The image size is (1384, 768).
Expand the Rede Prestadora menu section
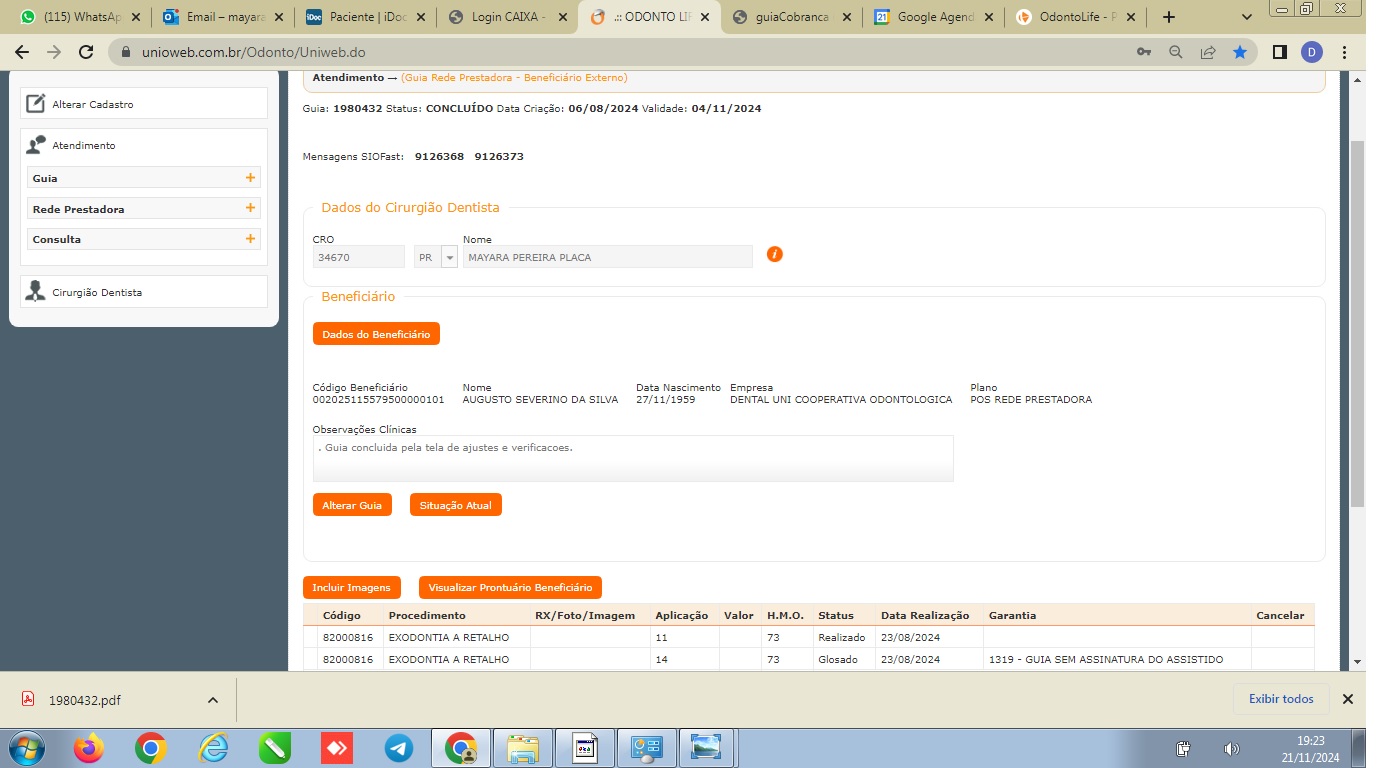pos(250,209)
